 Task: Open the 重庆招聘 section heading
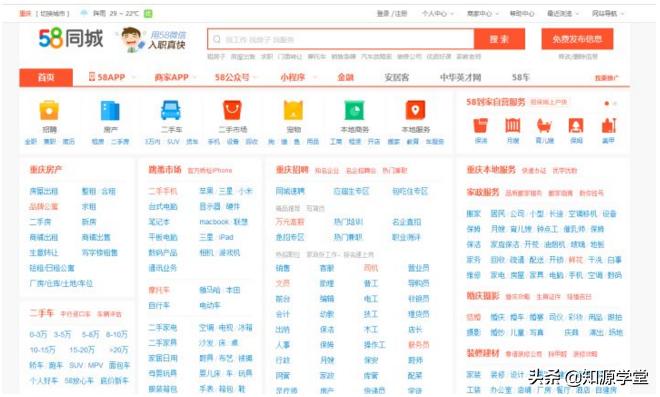(292, 170)
